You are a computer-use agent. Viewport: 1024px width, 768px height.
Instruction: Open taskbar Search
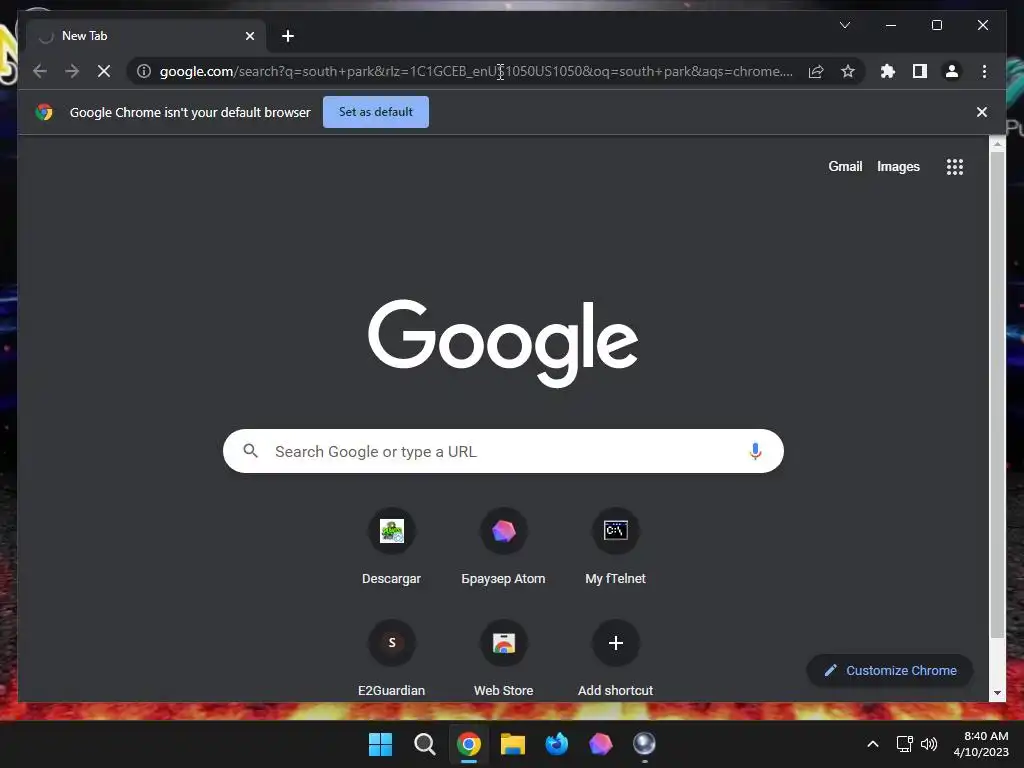click(424, 744)
